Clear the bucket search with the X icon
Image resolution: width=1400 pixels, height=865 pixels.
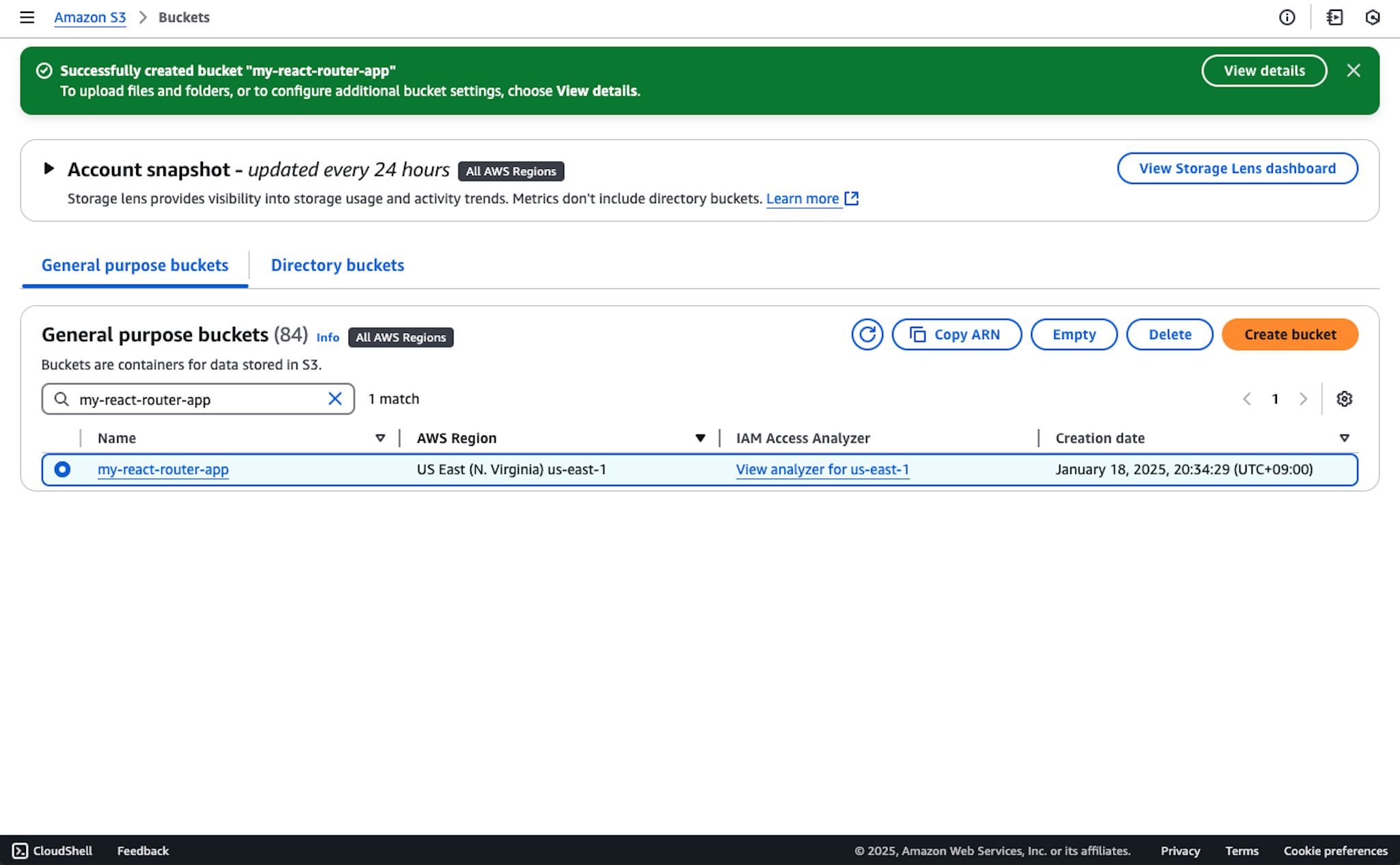(x=335, y=399)
